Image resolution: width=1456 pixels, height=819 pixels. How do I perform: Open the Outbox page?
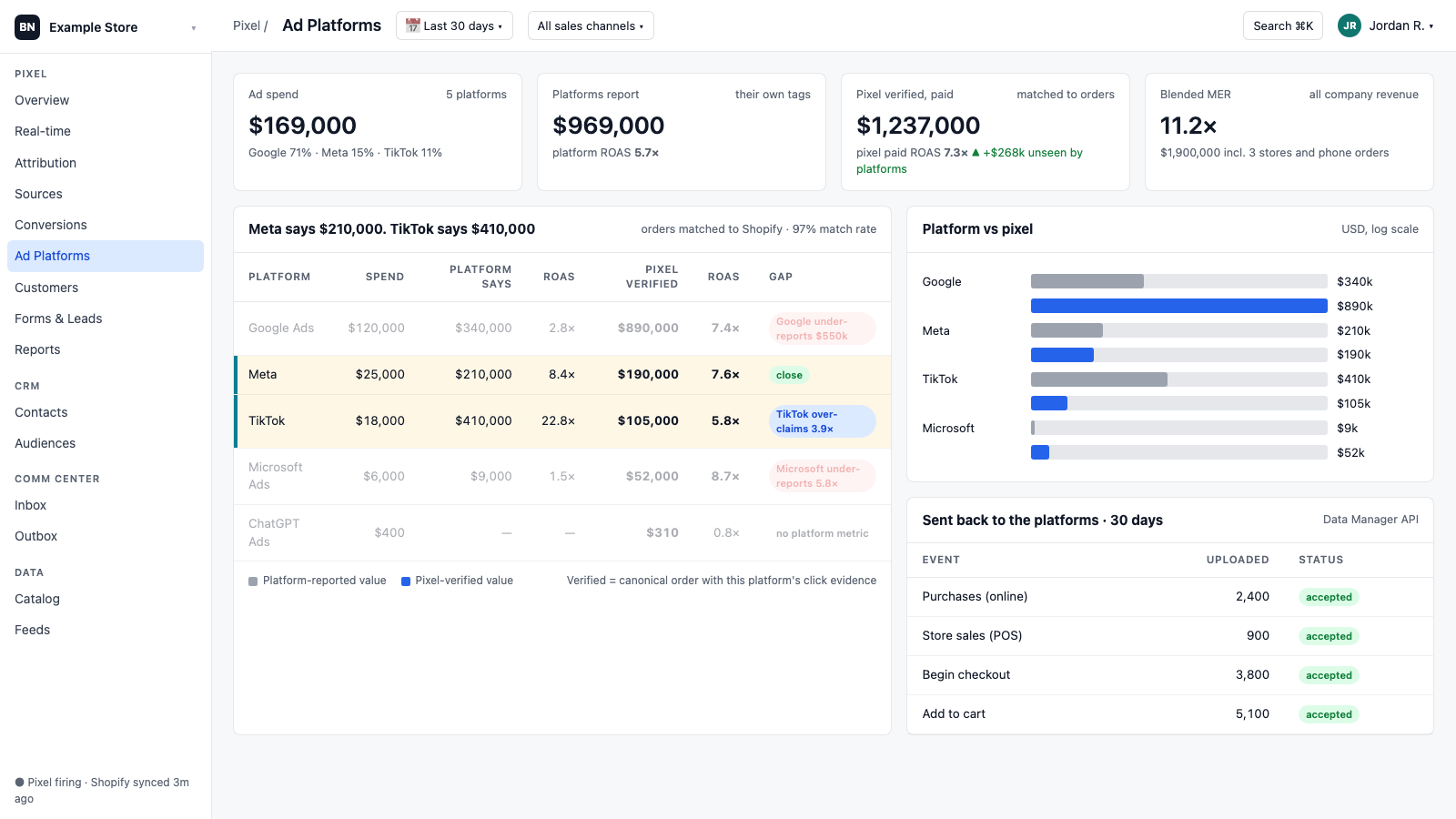(106, 536)
